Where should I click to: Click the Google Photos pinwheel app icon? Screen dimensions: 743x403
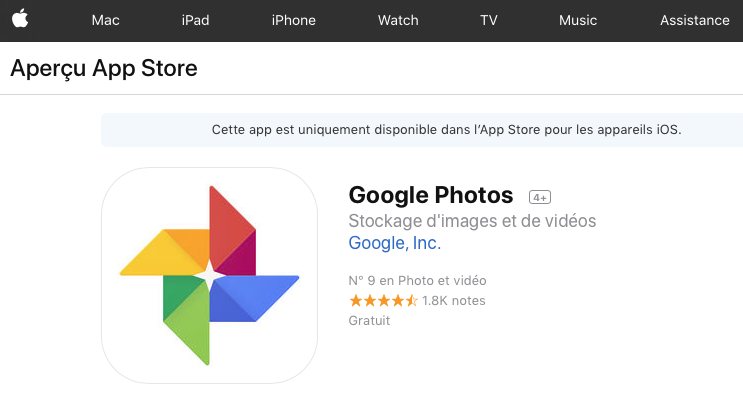tap(209, 275)
